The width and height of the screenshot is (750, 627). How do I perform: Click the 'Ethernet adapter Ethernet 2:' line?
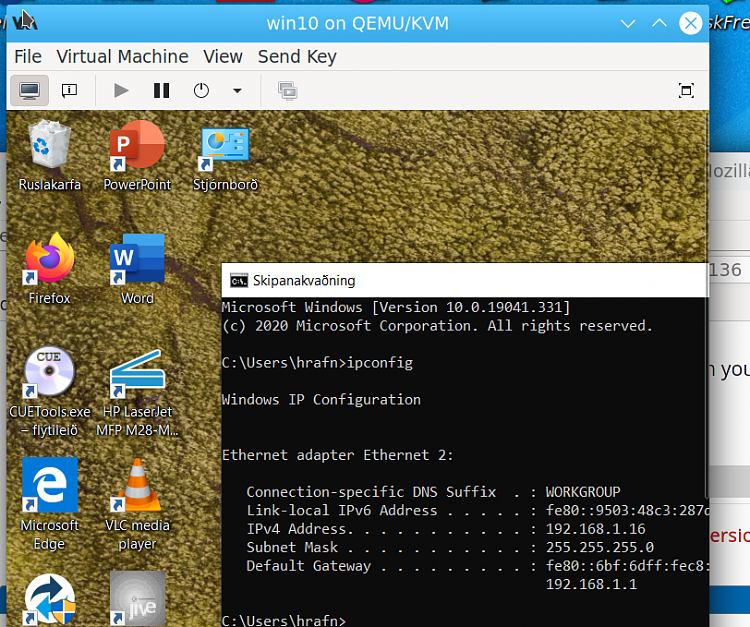tap(337, 455)
